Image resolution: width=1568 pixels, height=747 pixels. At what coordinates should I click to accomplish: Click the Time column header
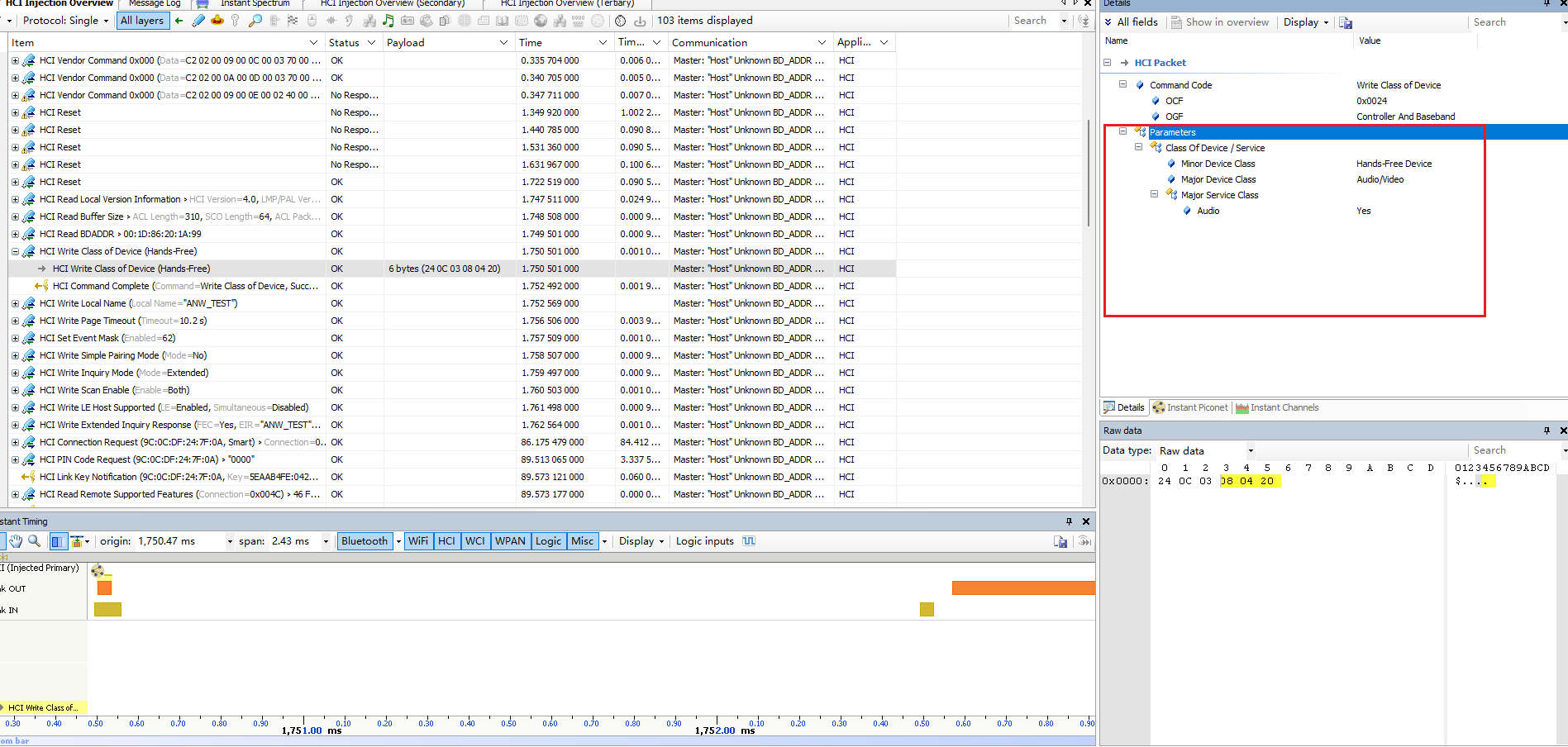click(564, 42)
